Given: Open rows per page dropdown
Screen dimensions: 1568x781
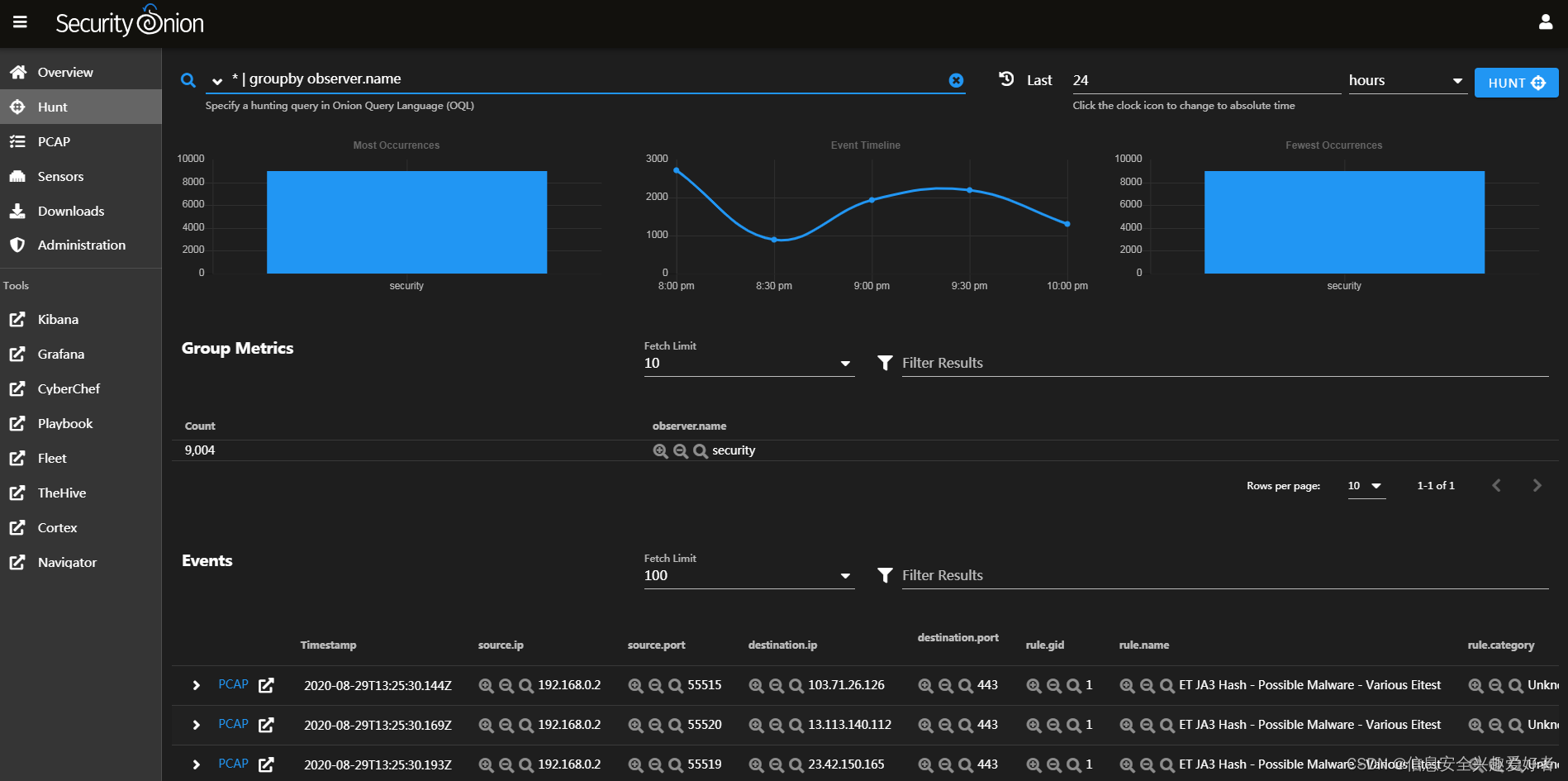Looking at the screenshot, I should click(x=1366, y=485).
